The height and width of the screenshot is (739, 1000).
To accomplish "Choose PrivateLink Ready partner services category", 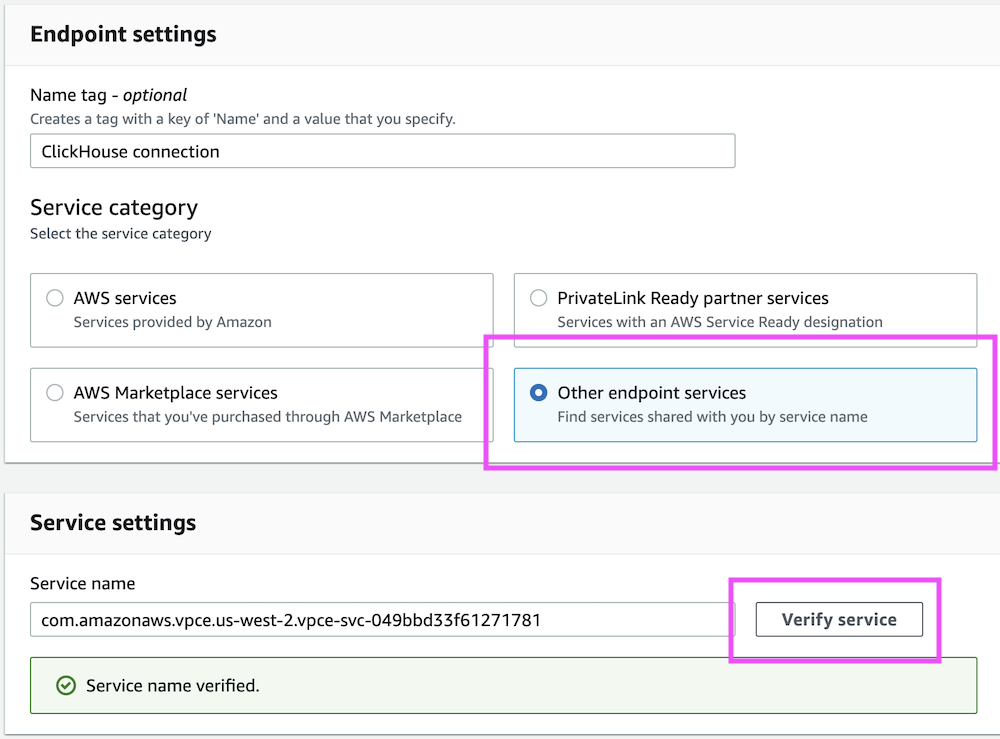I will point(538,297).
